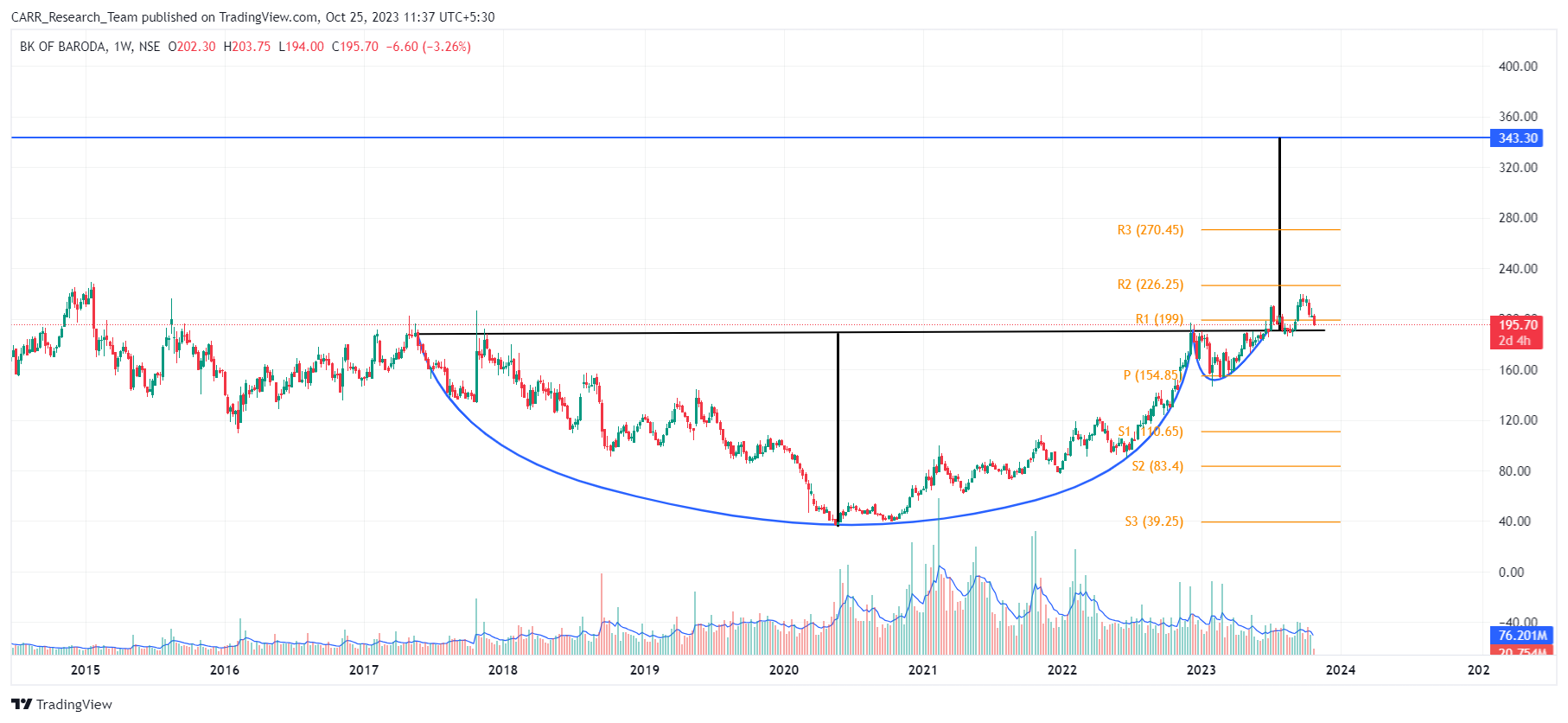Viewport: 1568px width, 723px height.
Task: Click the 2018 label on time axis
Action: click(x=503, y=670)
